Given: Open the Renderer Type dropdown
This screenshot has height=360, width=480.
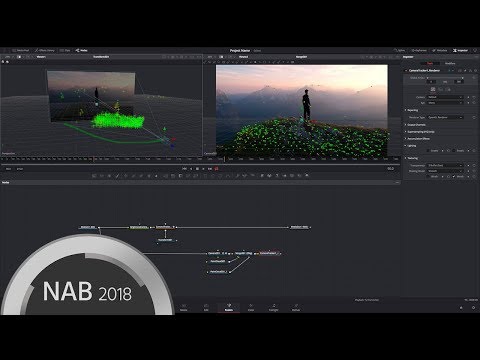Looking at the screenshot, I should [445, 117].
